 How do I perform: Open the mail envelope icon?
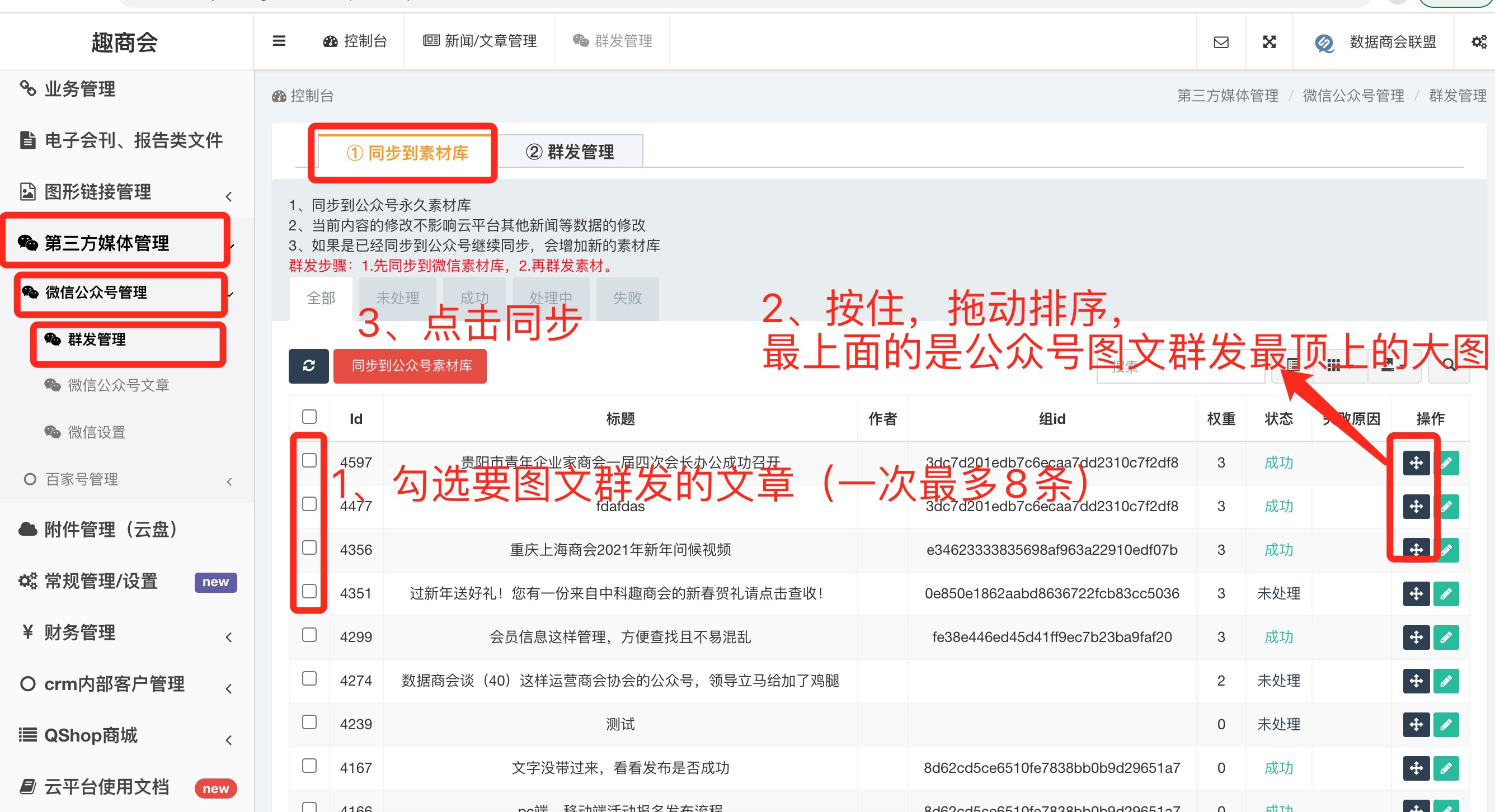click(x=1220, y=42)
